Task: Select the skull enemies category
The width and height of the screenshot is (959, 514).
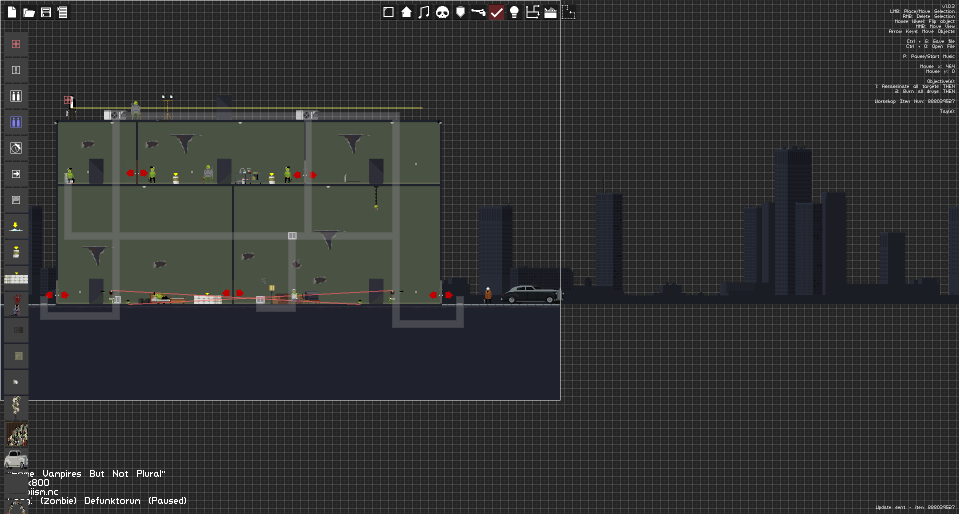Action: (442, 12)
